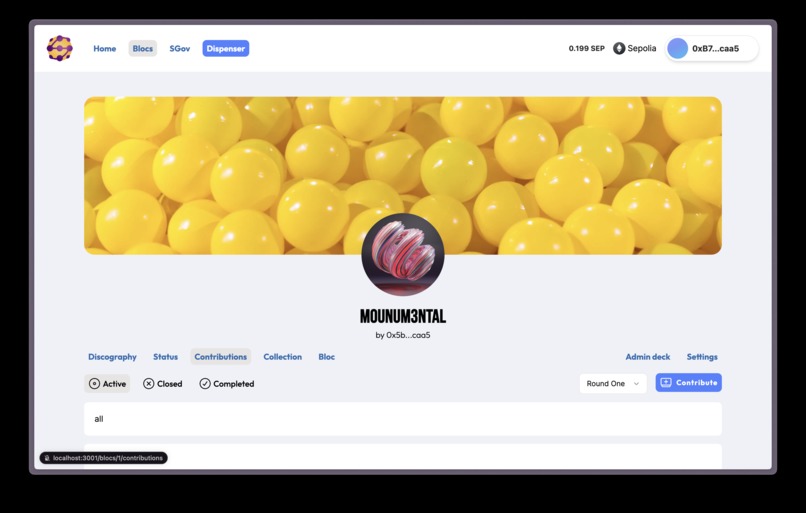Click the creator address 0x5b...caa5

point(408,335)
